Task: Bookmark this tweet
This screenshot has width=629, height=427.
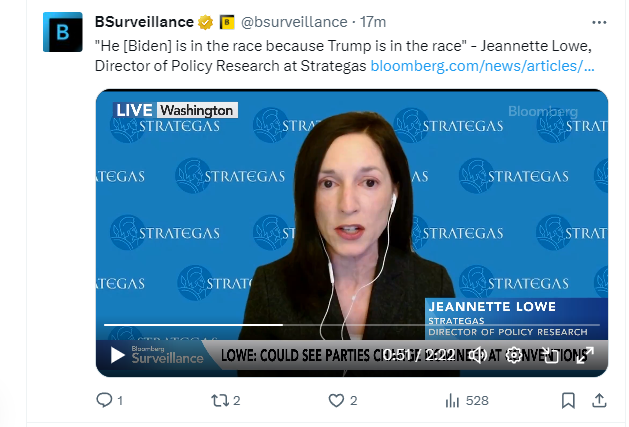Action: (568, 400)
